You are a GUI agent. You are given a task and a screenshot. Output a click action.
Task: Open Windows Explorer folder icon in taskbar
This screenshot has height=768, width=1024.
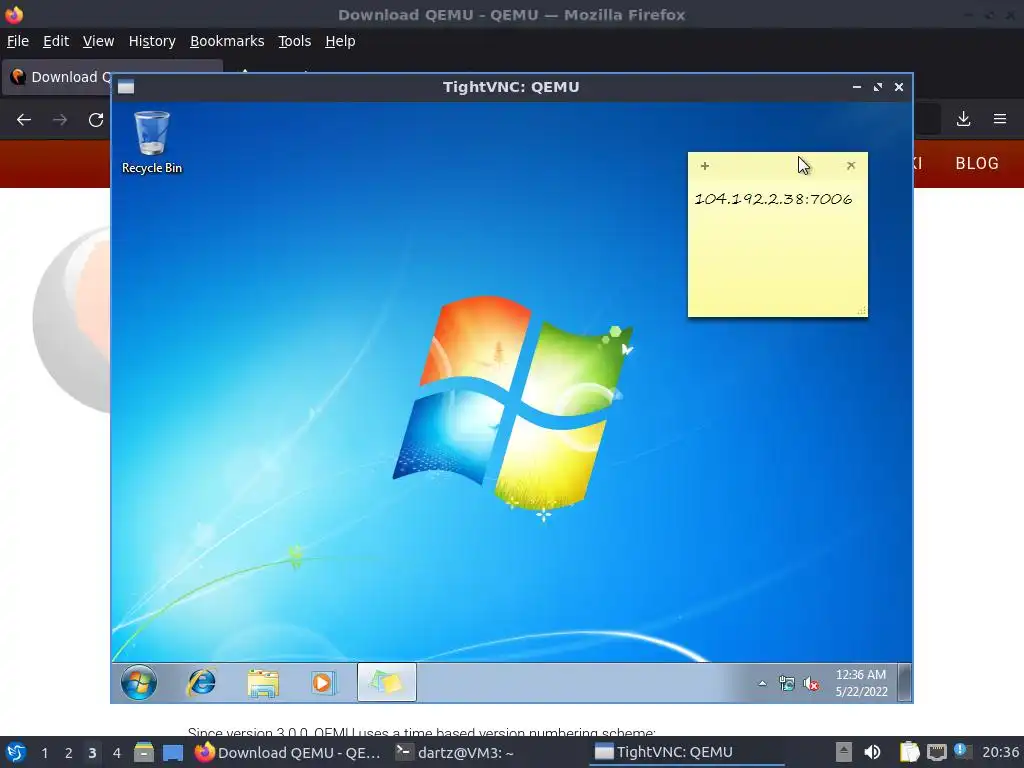coord(263,683)
